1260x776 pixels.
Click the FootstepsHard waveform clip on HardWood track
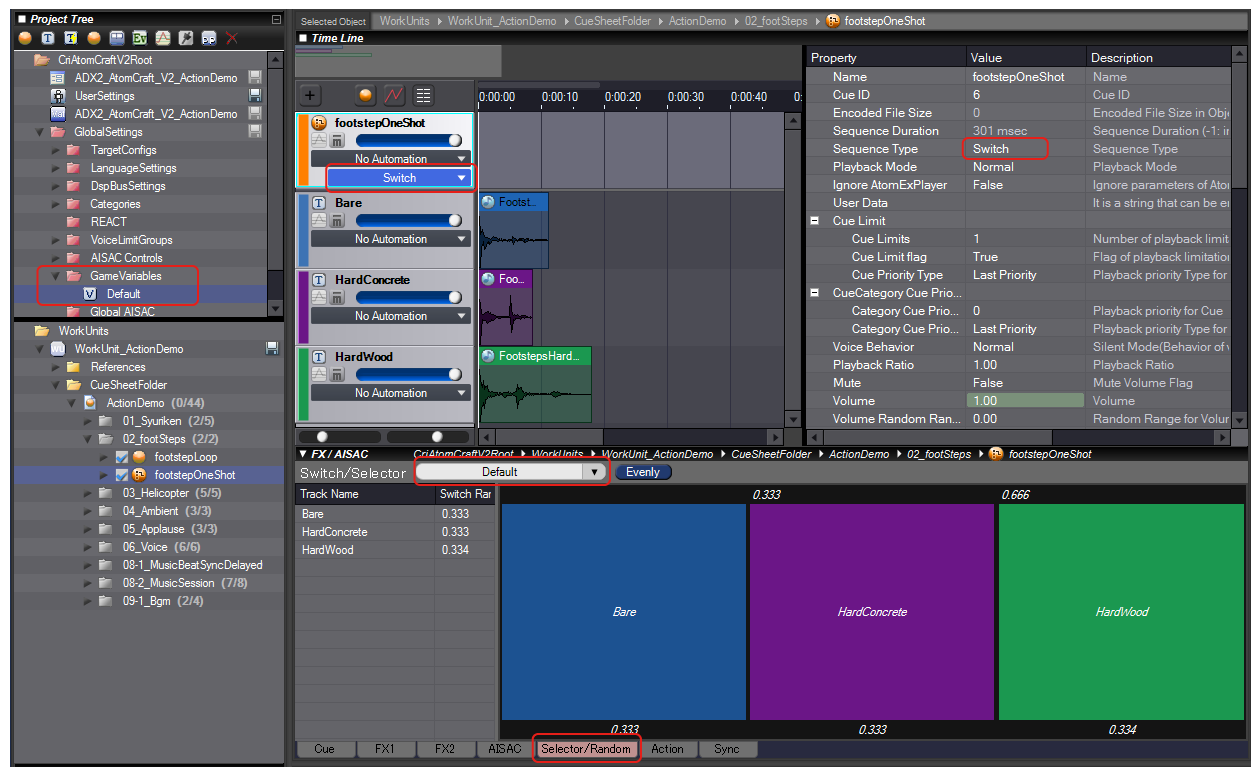[535, 384]
